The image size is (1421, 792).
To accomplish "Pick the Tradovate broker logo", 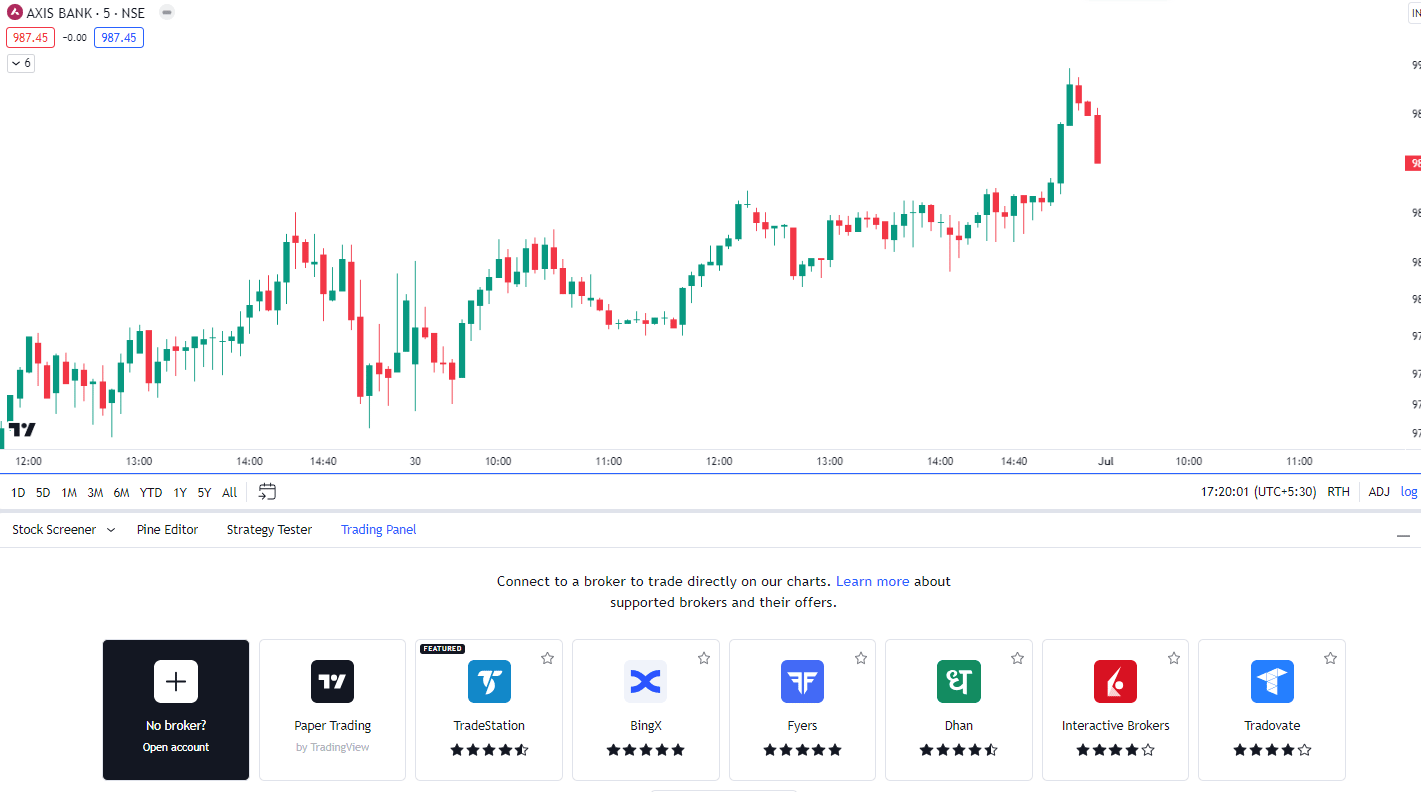I will pos(1272,682).
